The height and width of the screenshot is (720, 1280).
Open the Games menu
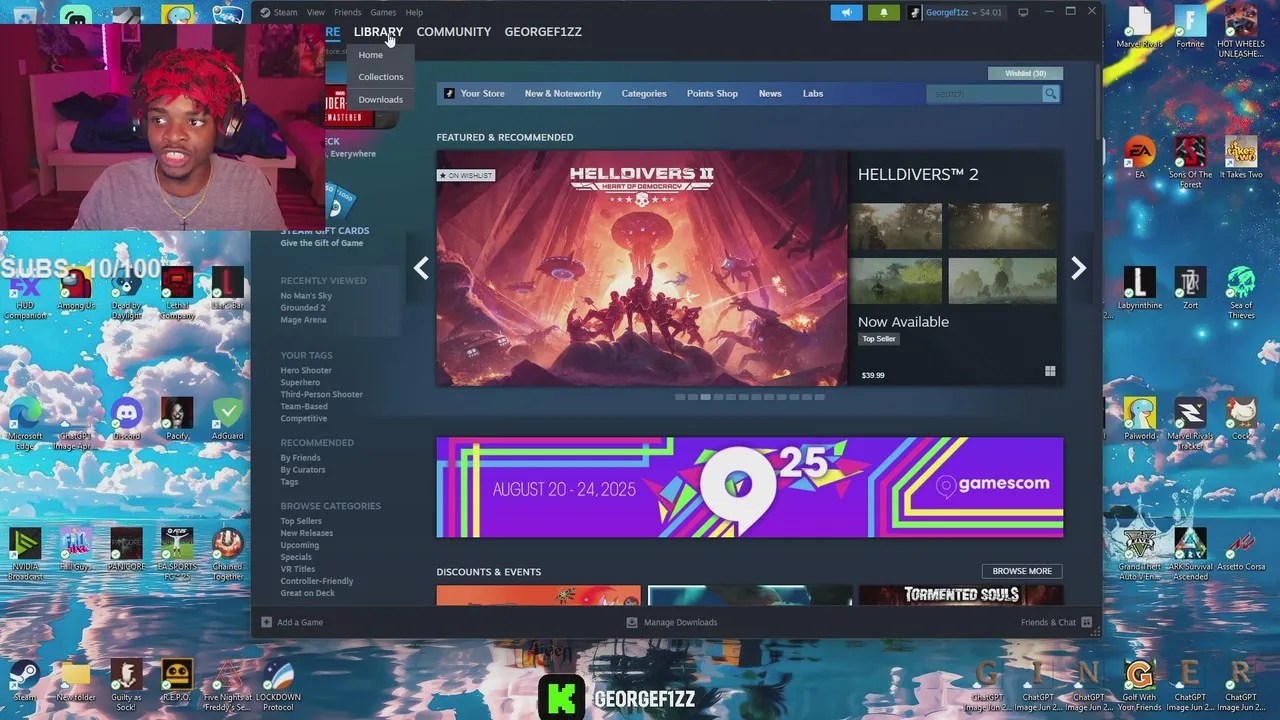(383, 12)
